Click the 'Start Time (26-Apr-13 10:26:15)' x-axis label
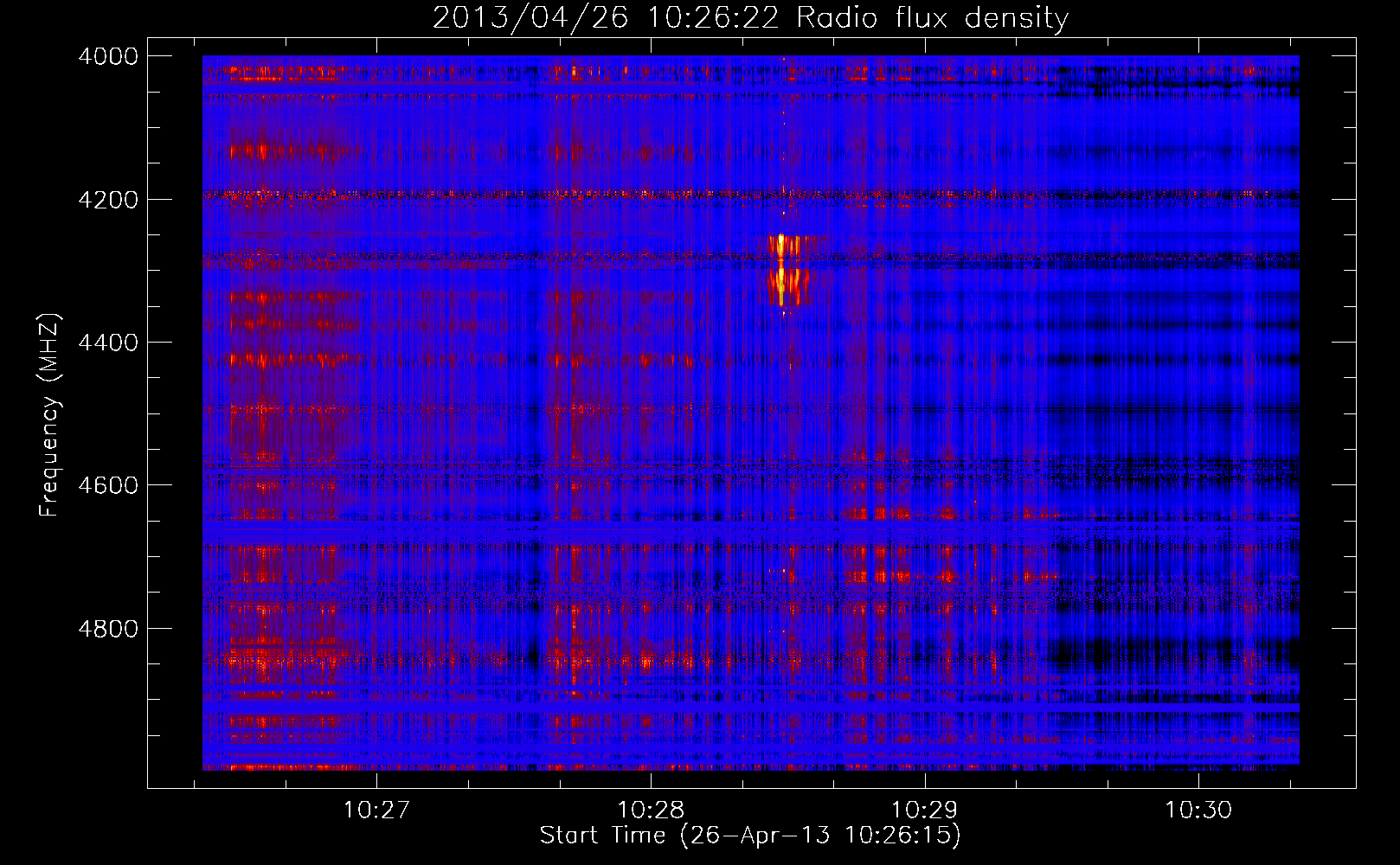 tap(750, 836)
